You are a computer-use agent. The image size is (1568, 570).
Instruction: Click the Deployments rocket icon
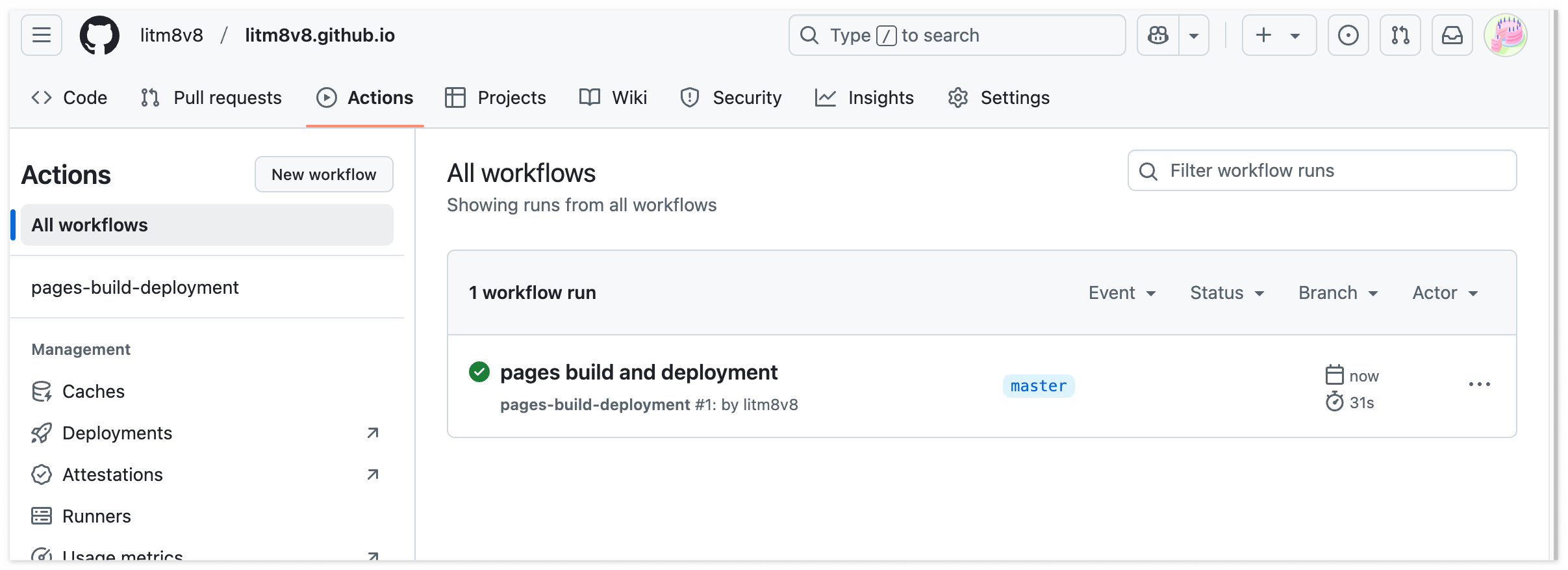[42, 433]
